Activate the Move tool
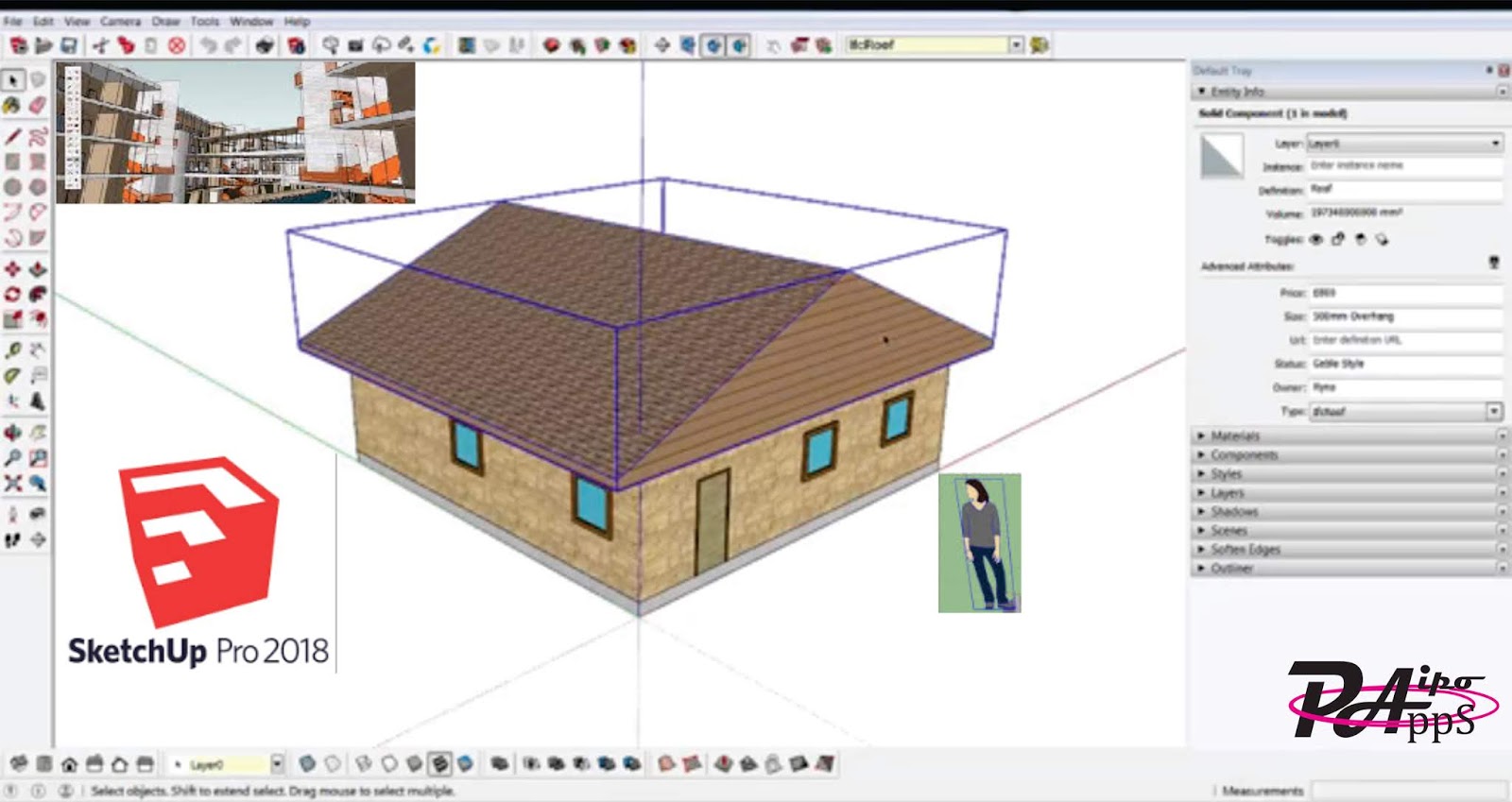 (12, 269)
